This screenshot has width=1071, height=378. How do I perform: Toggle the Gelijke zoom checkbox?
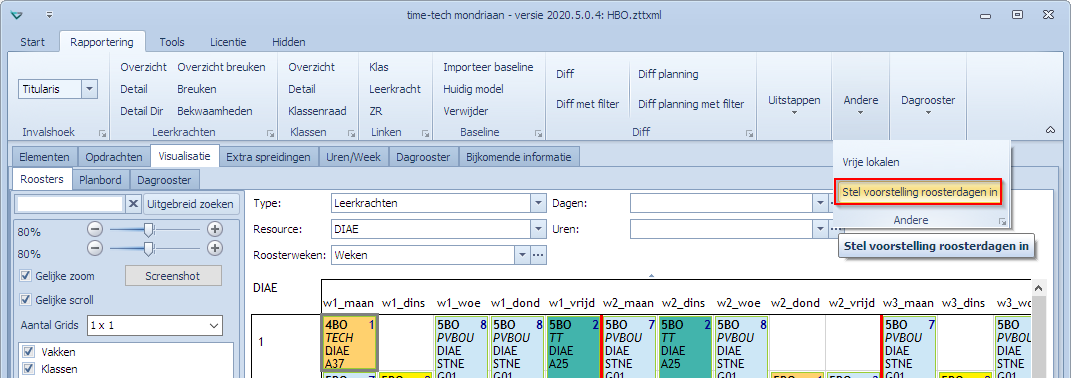[26, 276]
